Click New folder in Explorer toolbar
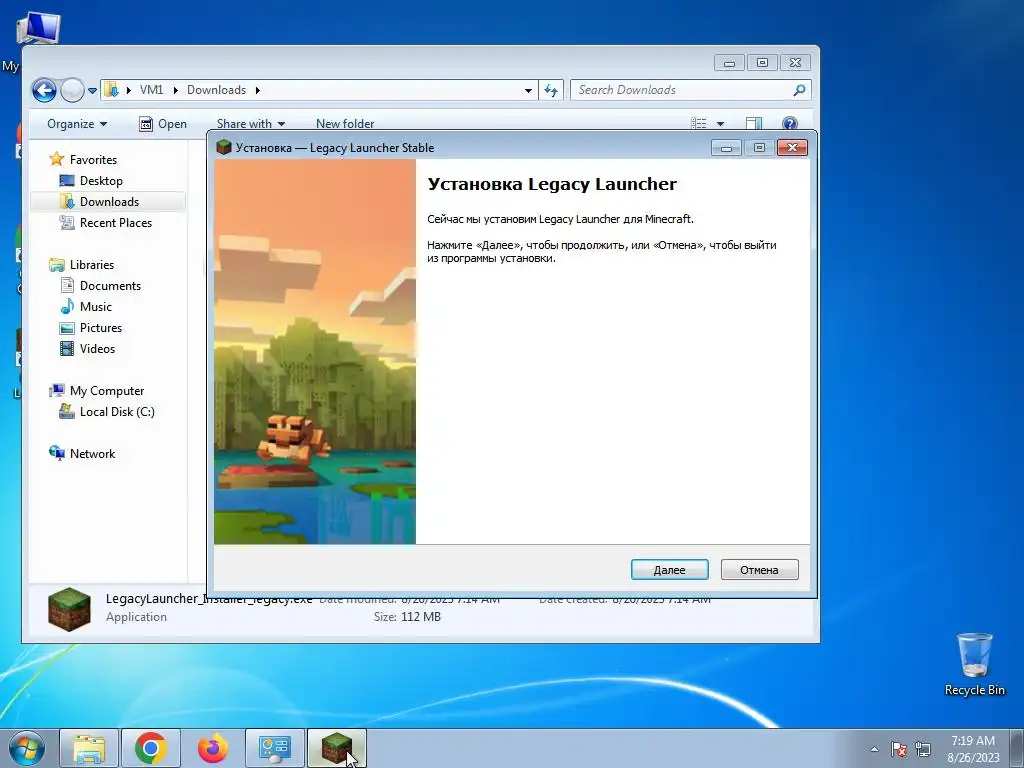 point(345,124)
